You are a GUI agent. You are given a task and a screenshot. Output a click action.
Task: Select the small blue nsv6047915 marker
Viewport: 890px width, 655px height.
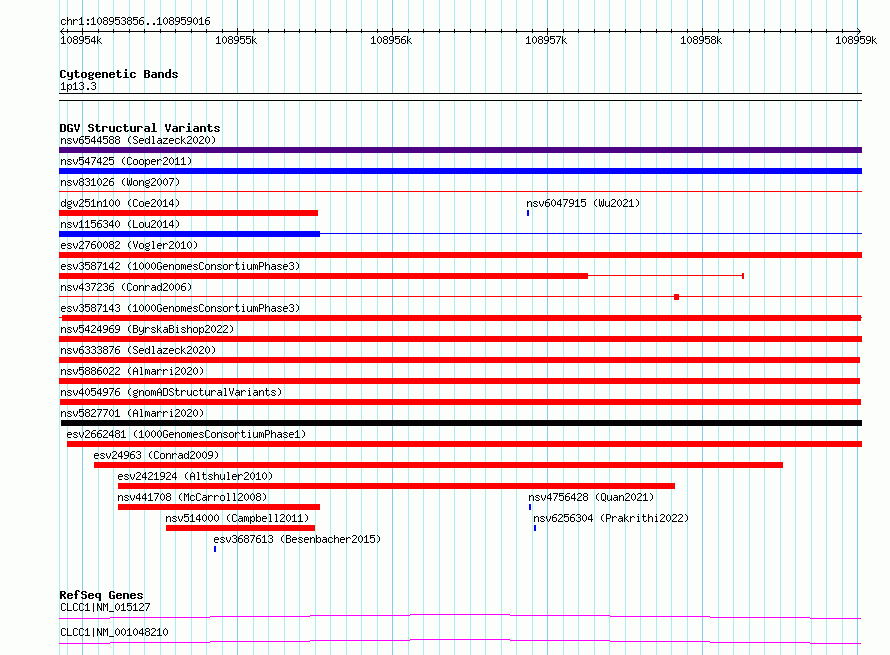click(x=528, y=213)
